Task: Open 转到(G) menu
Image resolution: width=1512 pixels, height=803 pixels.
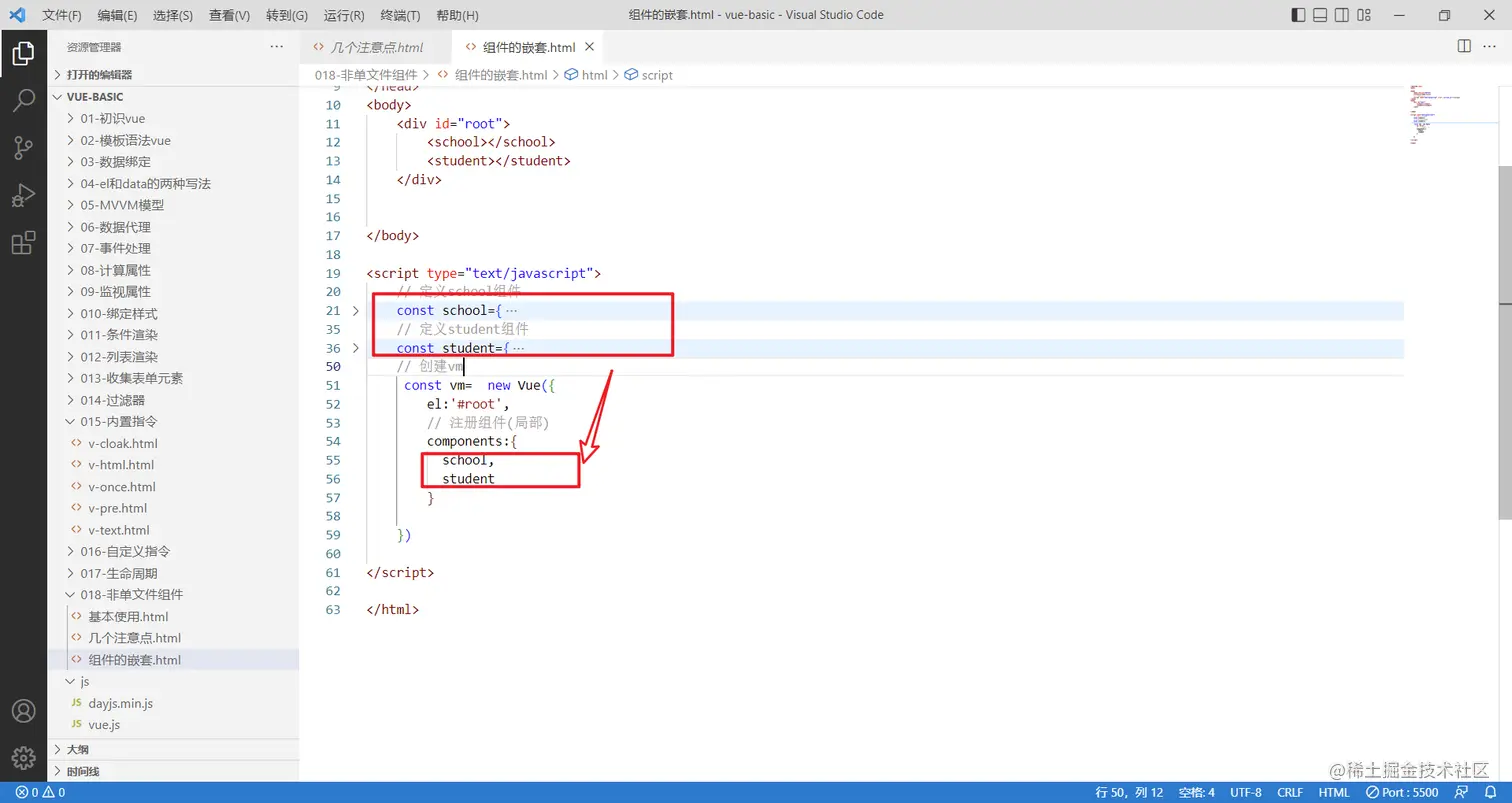Action: (287, 15)
